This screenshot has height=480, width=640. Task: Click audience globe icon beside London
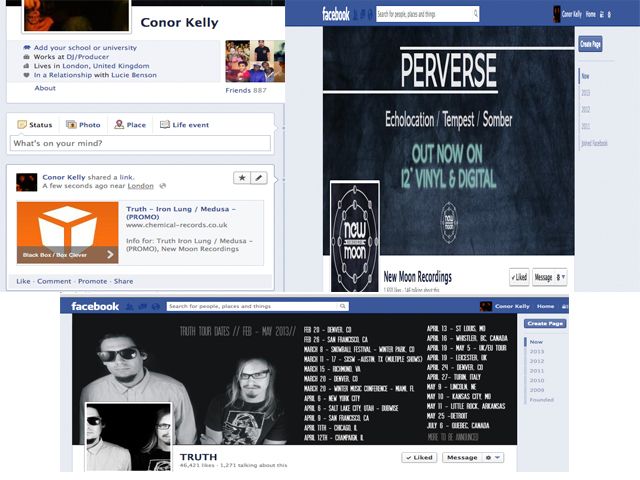162,186
